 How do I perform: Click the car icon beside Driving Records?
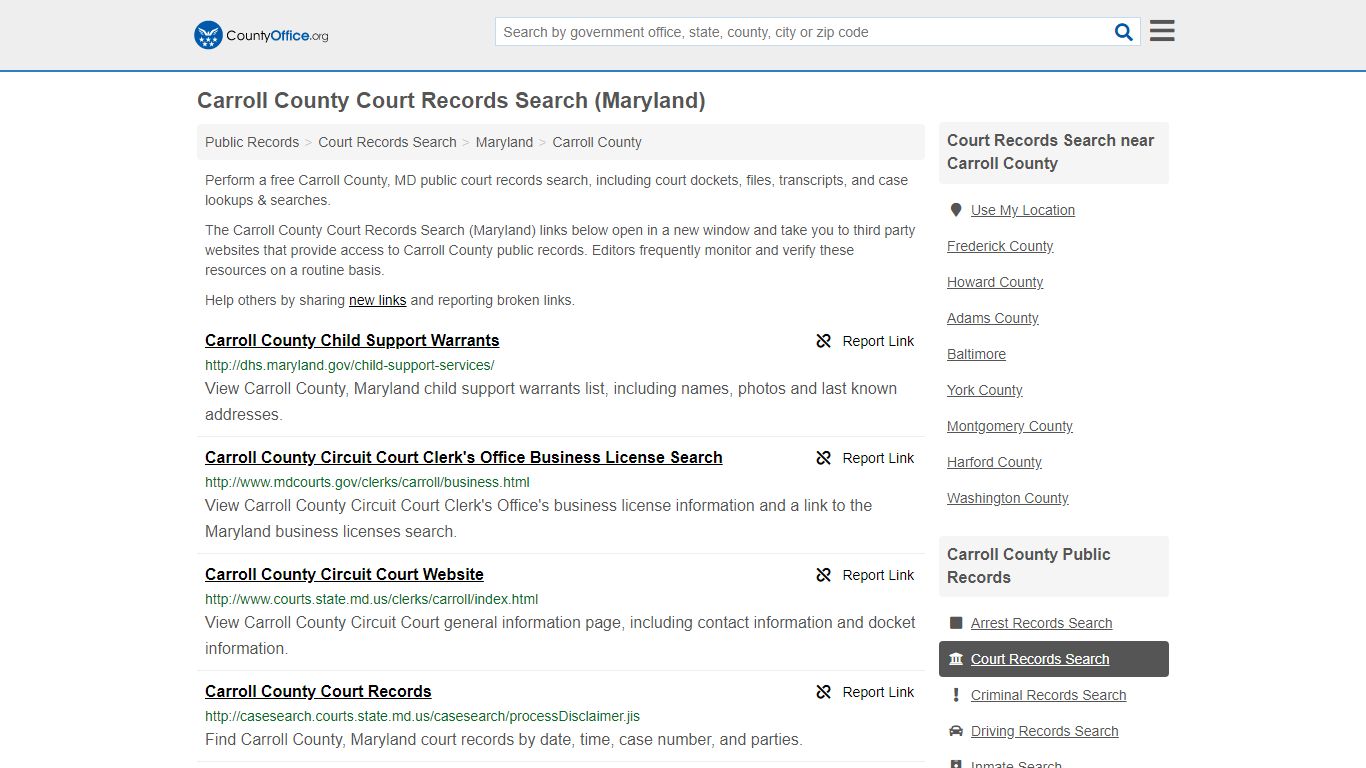956,731
